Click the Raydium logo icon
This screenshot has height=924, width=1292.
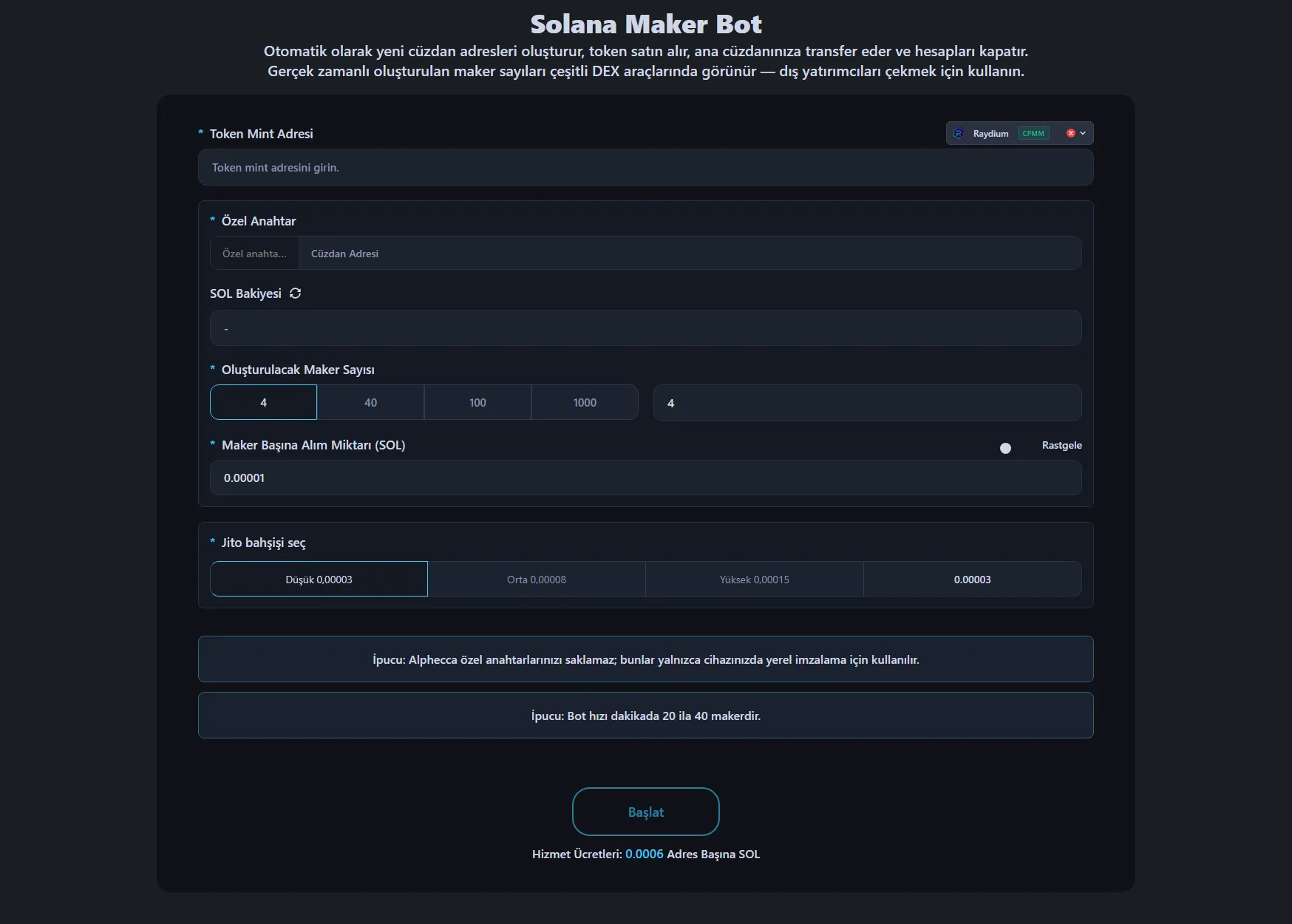click(959, 133)
